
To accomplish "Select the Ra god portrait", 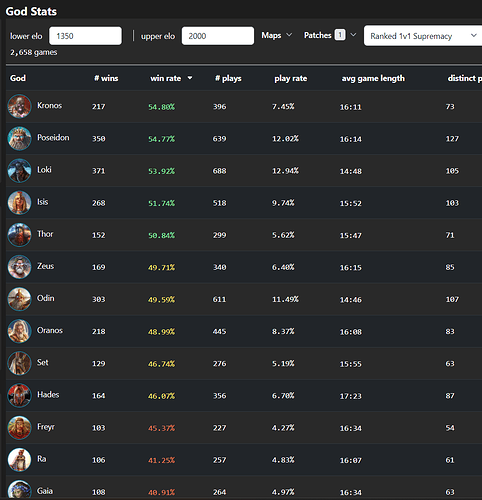I will coord(19,460).
